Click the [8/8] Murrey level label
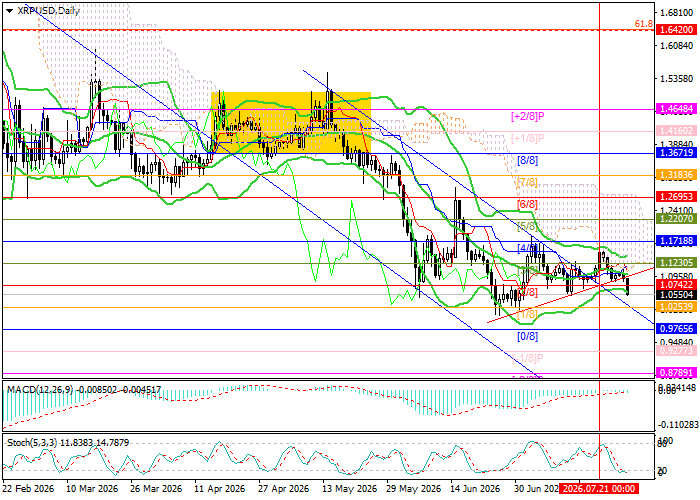 (527, 160)
